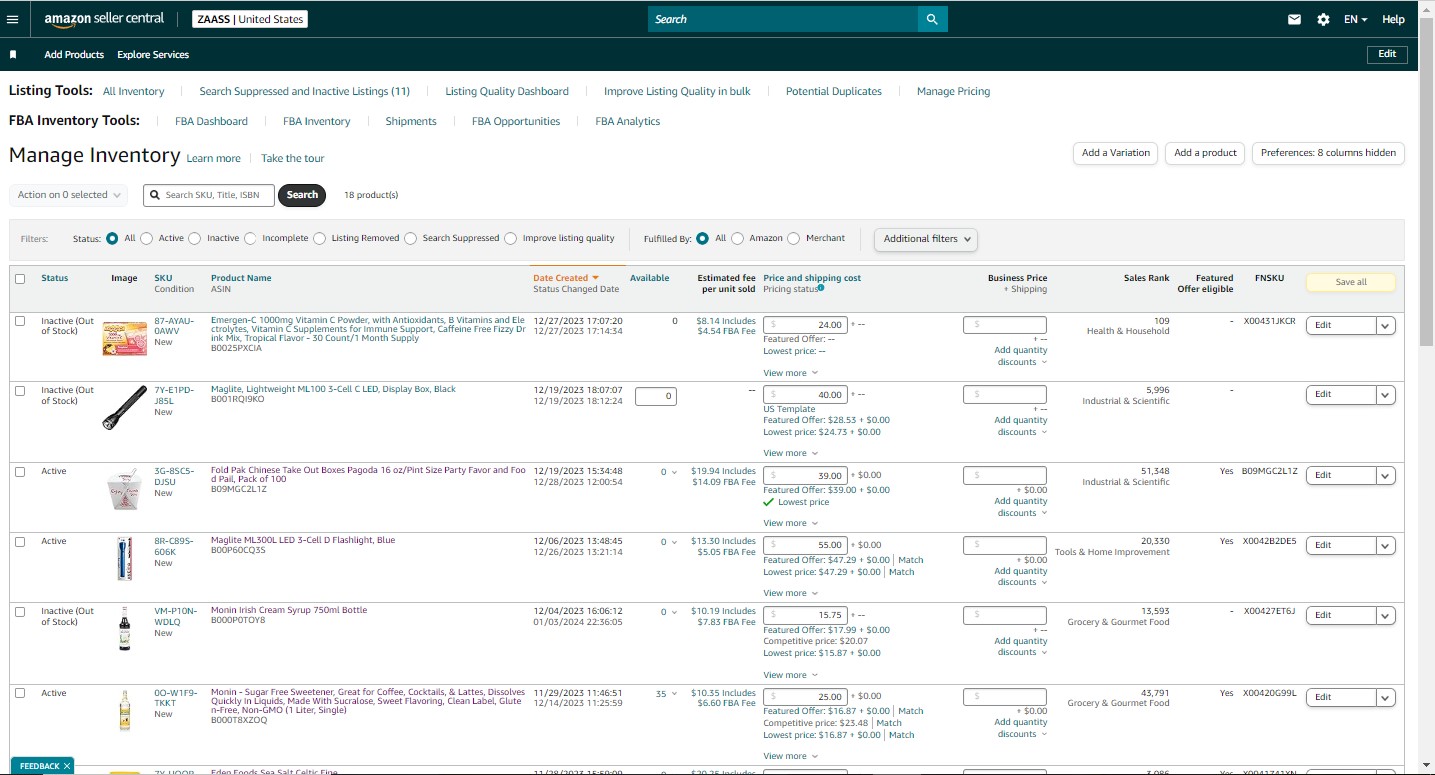This screenshot has height=775, width=1435.
Task: Click the Save all button
Action: click(x=1351, y=282)
